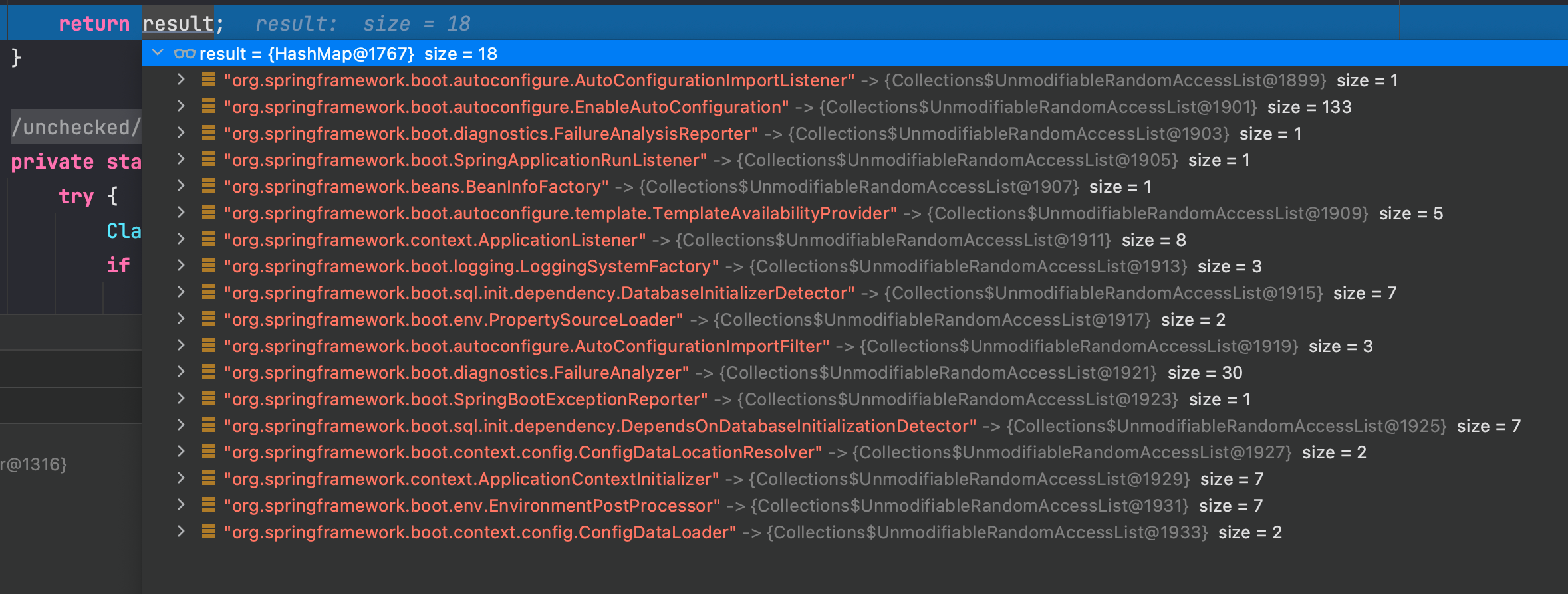Click map-entry icon of EnableAutoConfiguration row
Viewport: 1568px width, 594px height.
click(209, 106)
